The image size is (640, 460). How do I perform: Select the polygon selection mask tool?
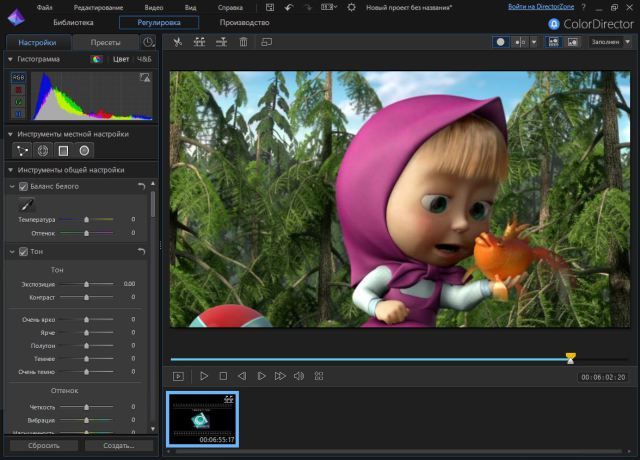22,151
